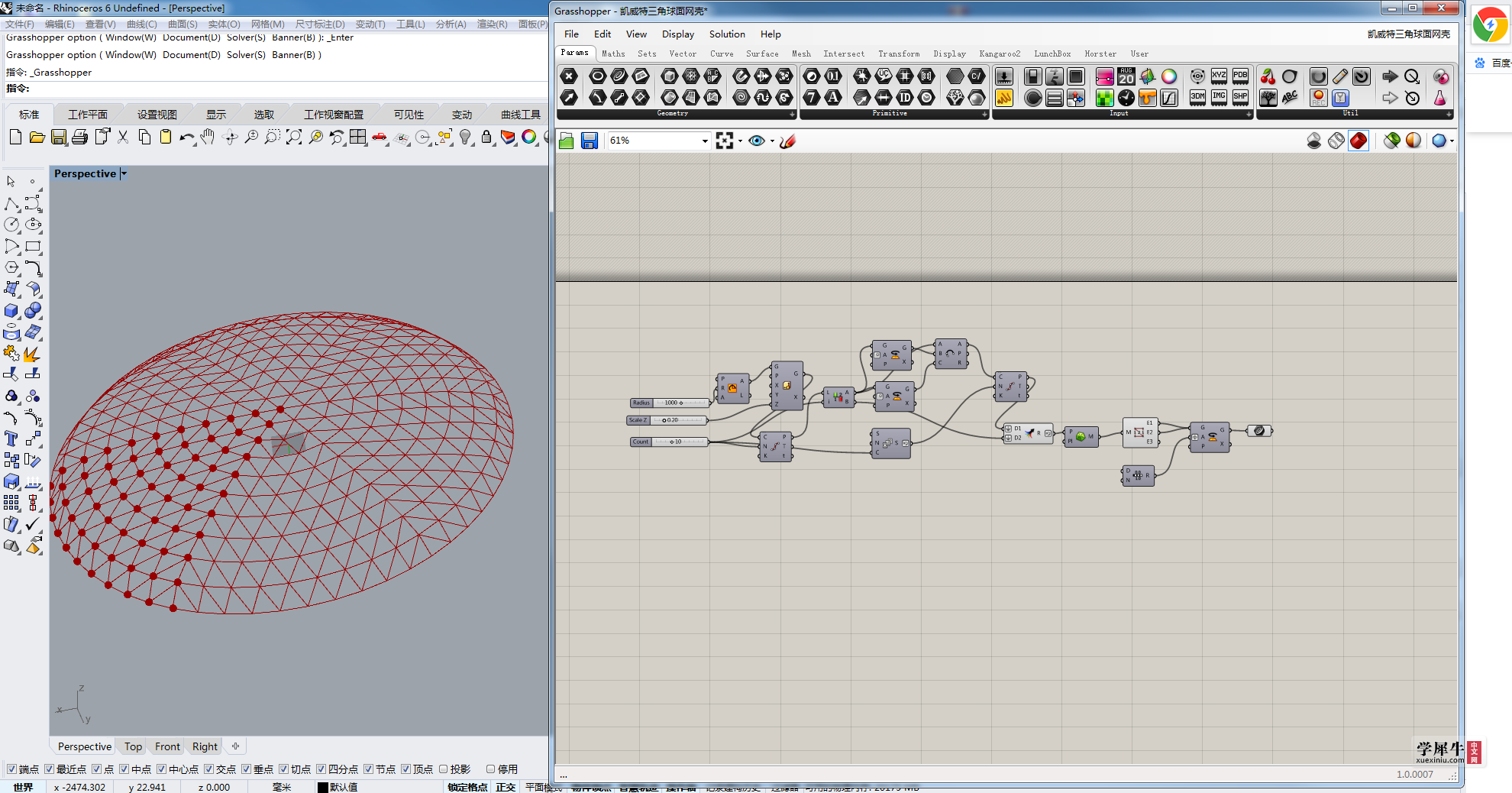Toggle the 中心点 osnap checkbox
This screenshot has height=793, width=1512.
point(161,769)
